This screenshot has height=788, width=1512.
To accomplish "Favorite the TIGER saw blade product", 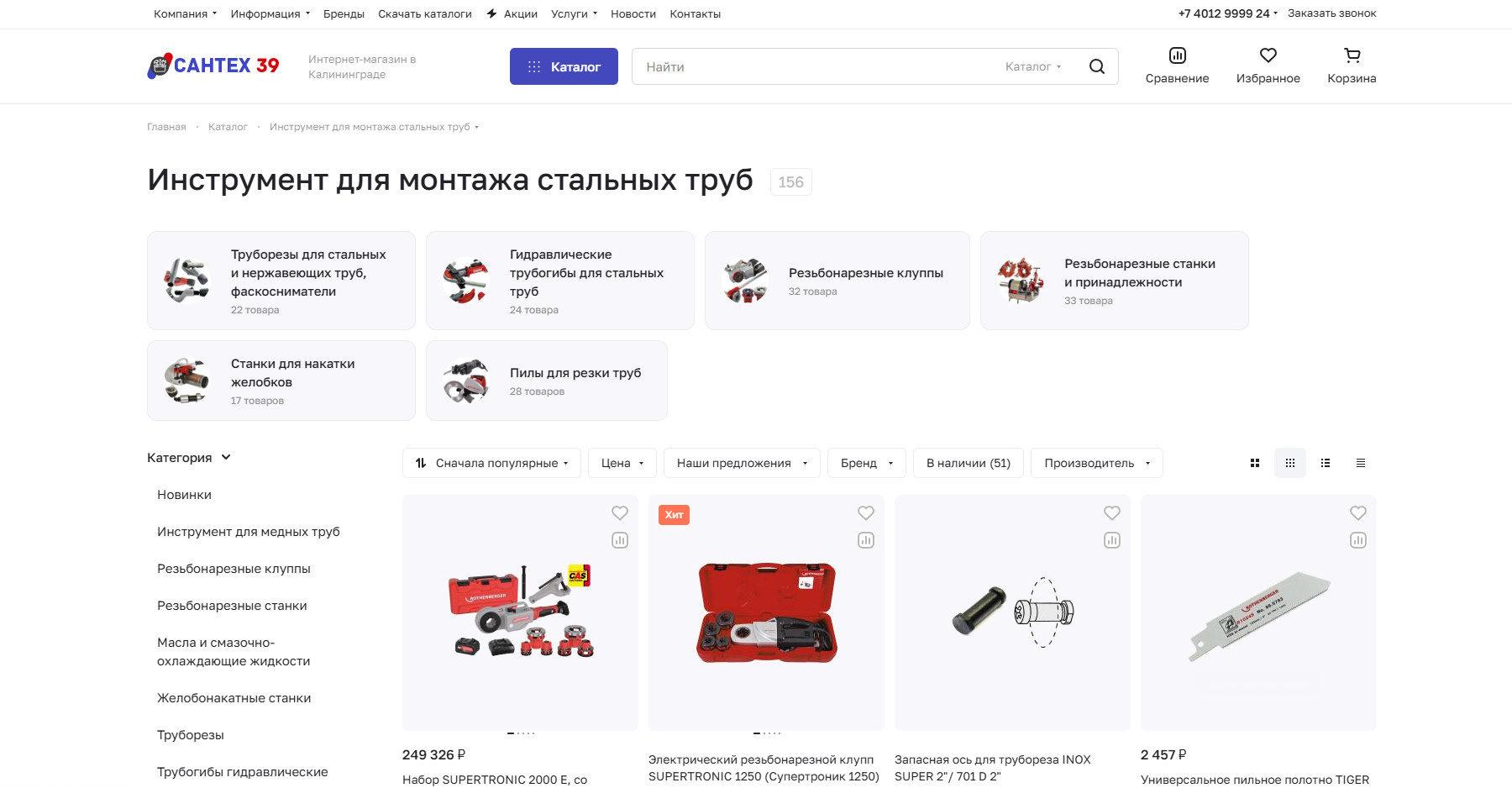I will [1358, 512].
